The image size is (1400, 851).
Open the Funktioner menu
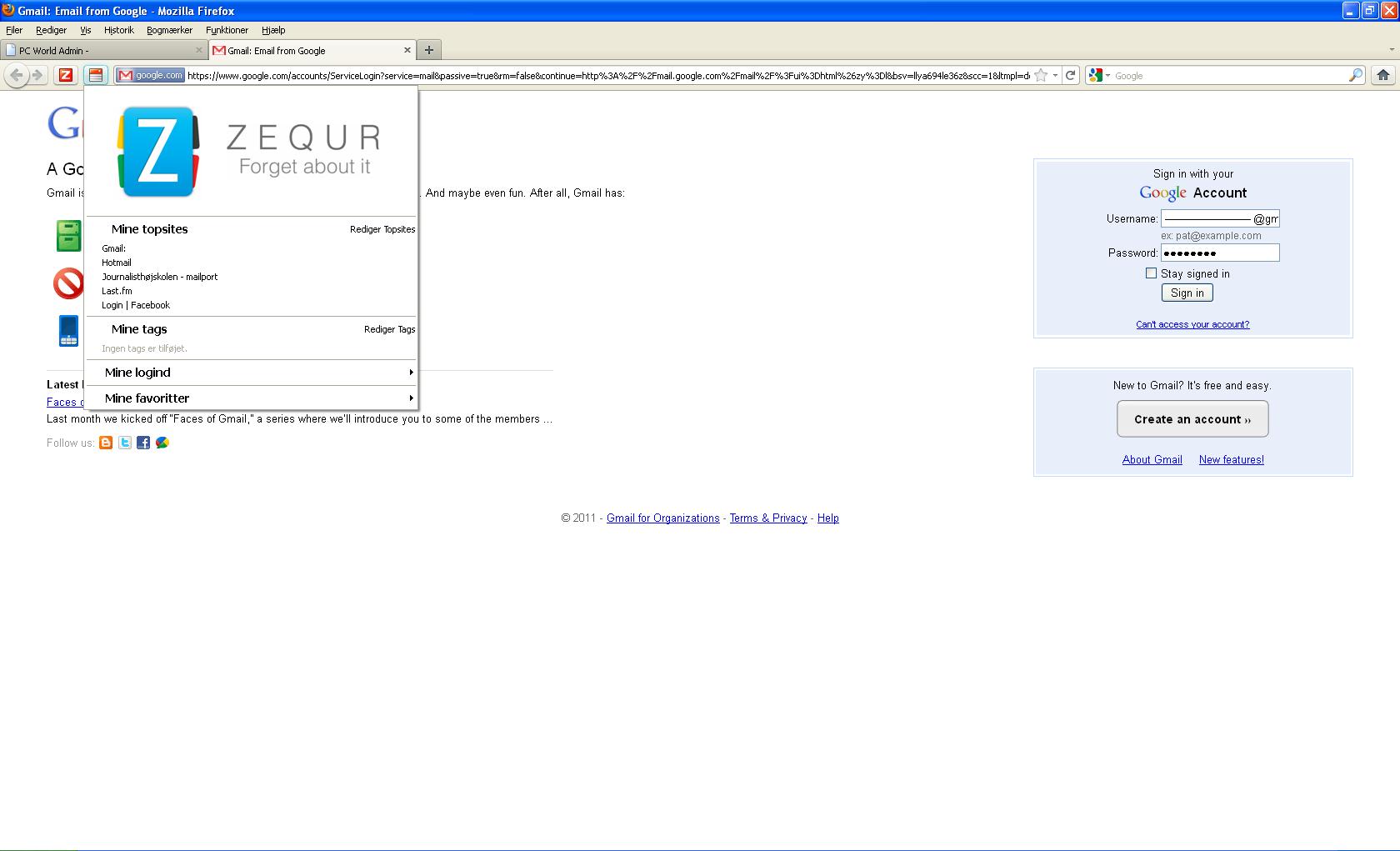[x=227, y=30]
